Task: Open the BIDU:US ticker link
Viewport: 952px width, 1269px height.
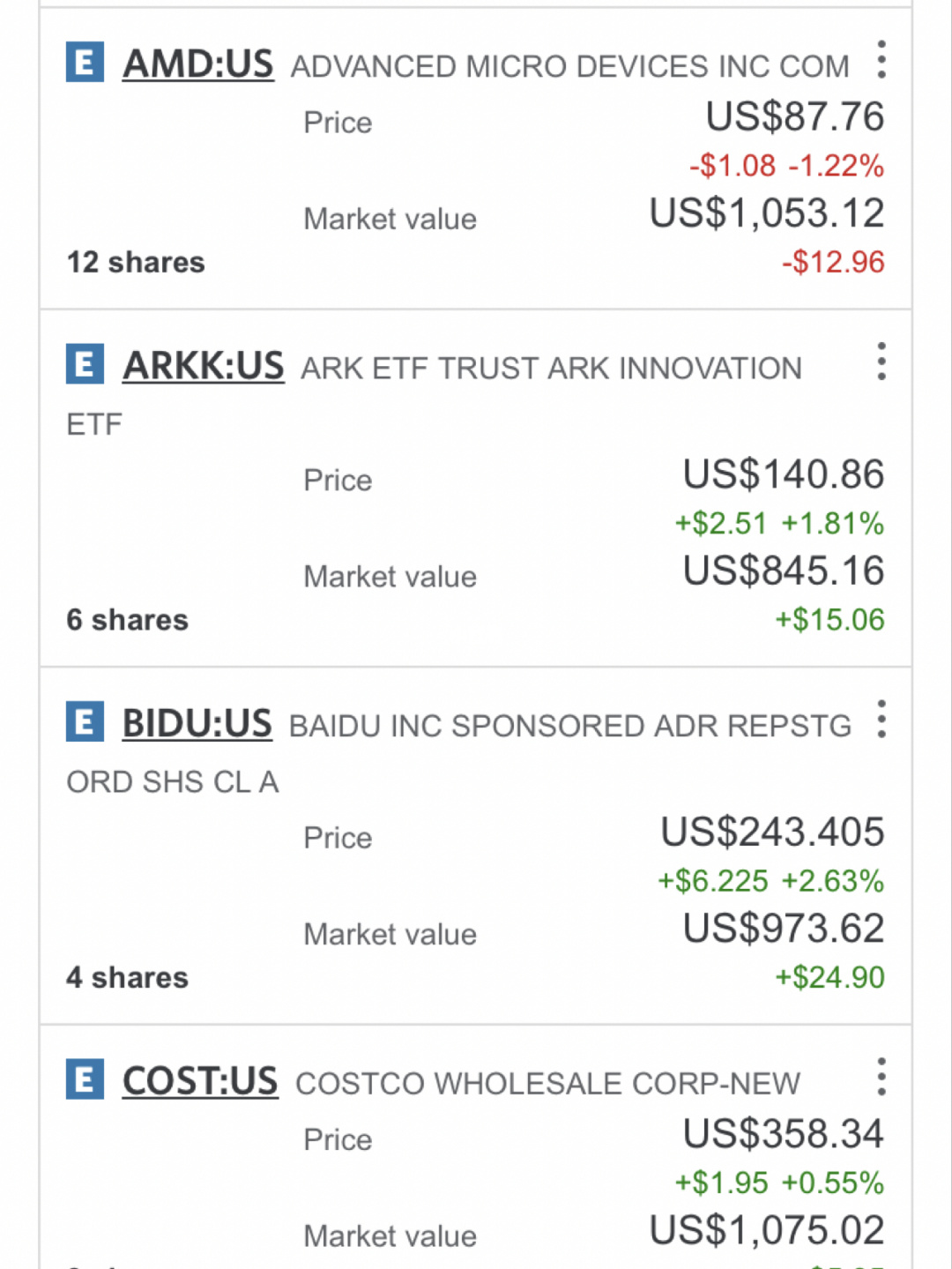Action: (x=197, y=724)
